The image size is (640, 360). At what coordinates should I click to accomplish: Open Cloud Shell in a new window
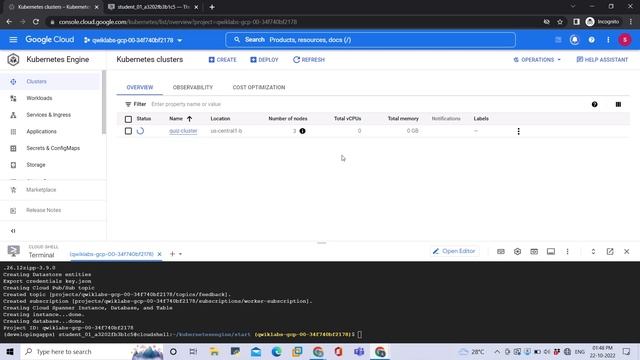(x=610, y=251)
